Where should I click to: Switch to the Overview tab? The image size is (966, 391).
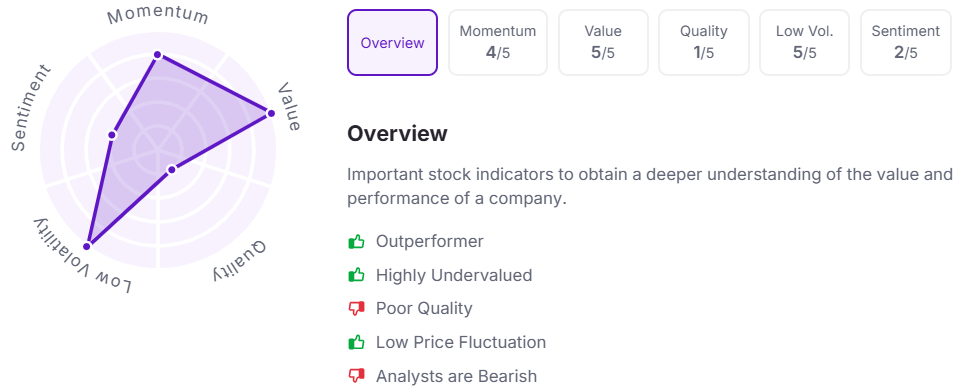392,42
